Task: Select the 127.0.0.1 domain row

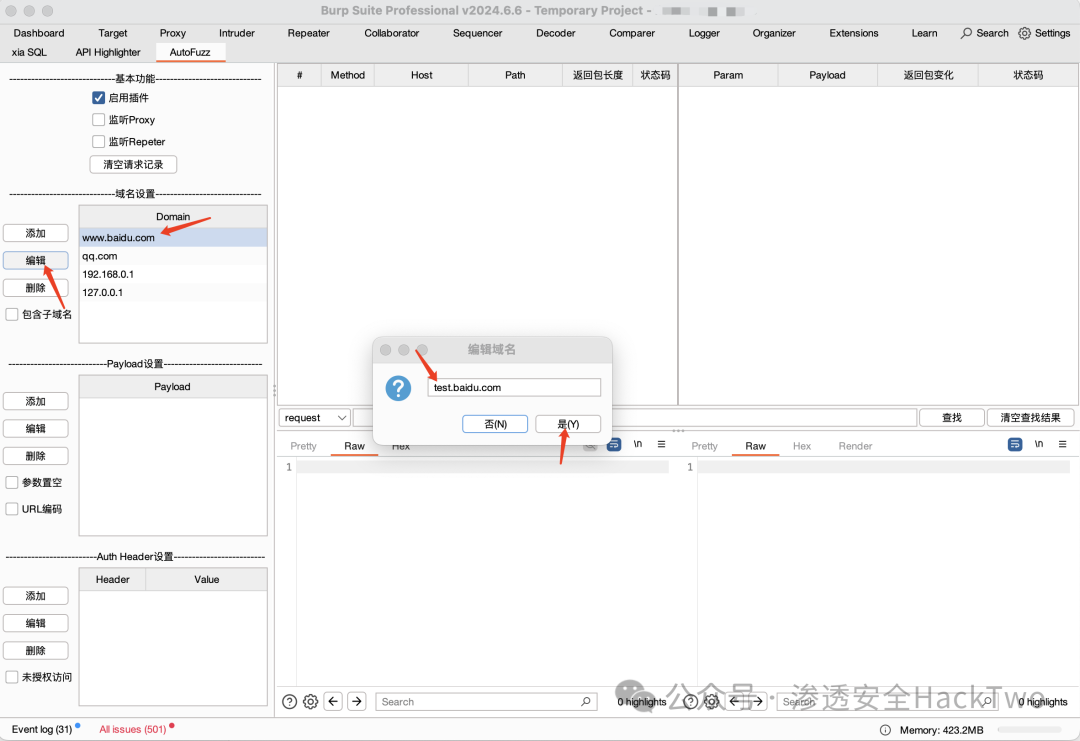Action: (x=173, y=293)
